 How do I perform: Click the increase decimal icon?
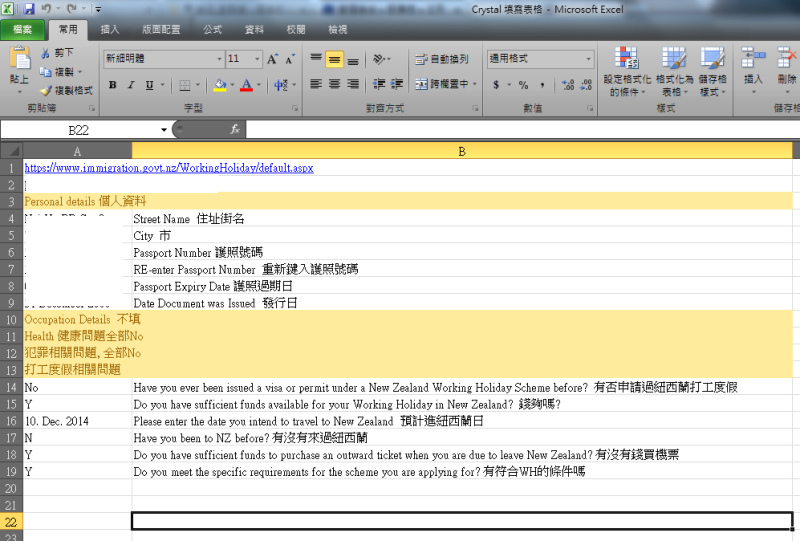(568, 85)
